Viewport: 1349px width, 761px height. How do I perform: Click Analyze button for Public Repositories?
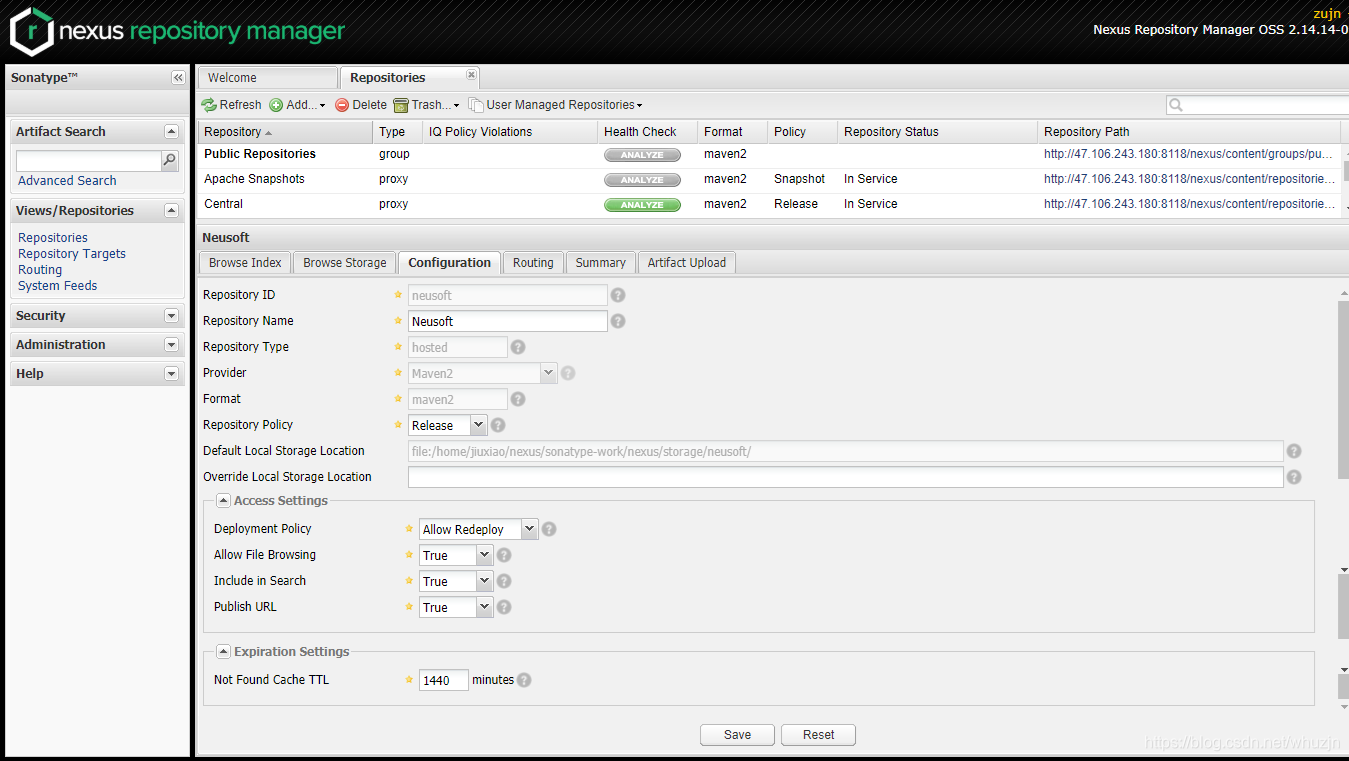642,155
